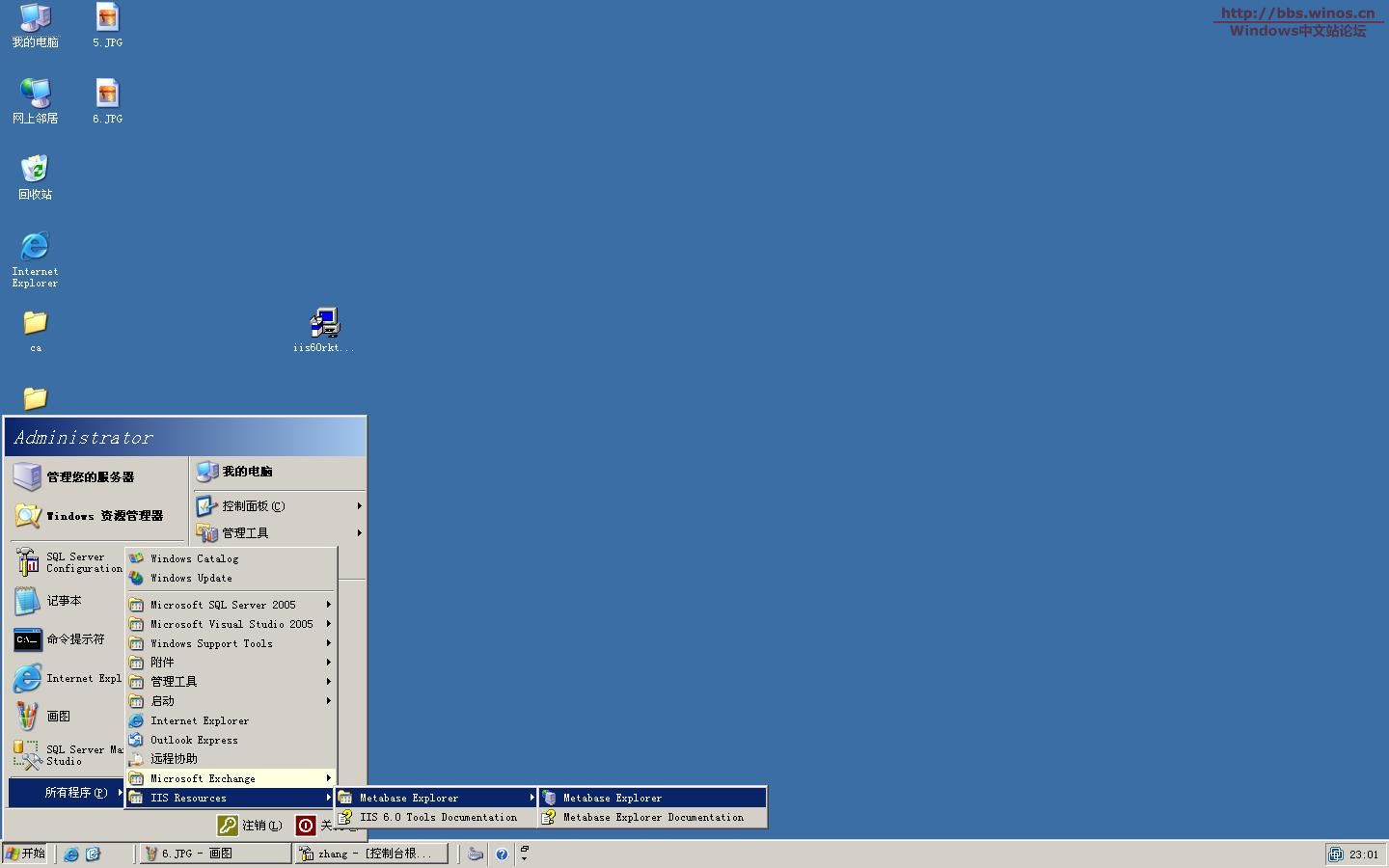Click the help question mark taskbar icon
The image size is (1389, 868).
point(502,854)
